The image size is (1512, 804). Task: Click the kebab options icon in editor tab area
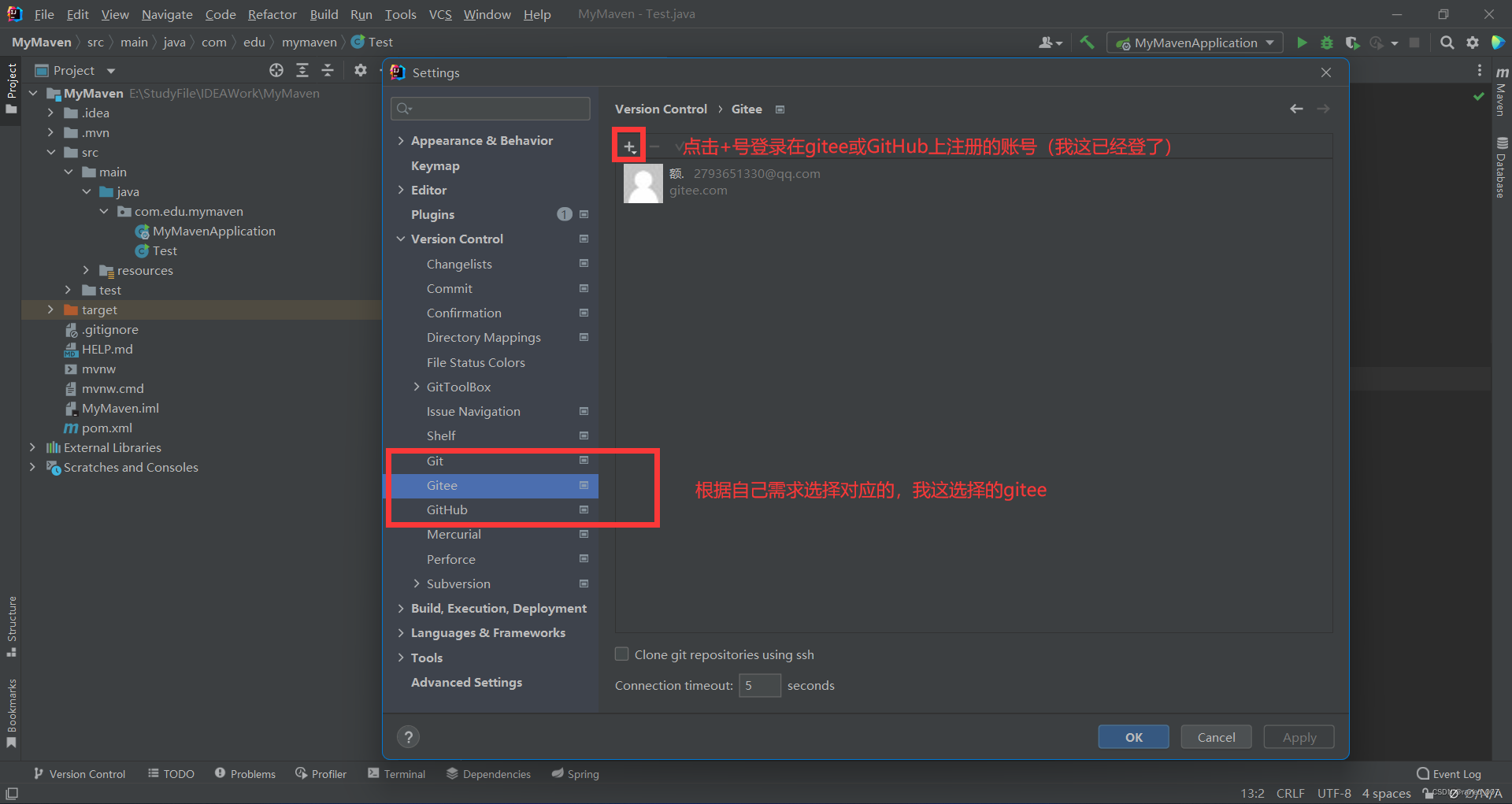point(1480,70)
